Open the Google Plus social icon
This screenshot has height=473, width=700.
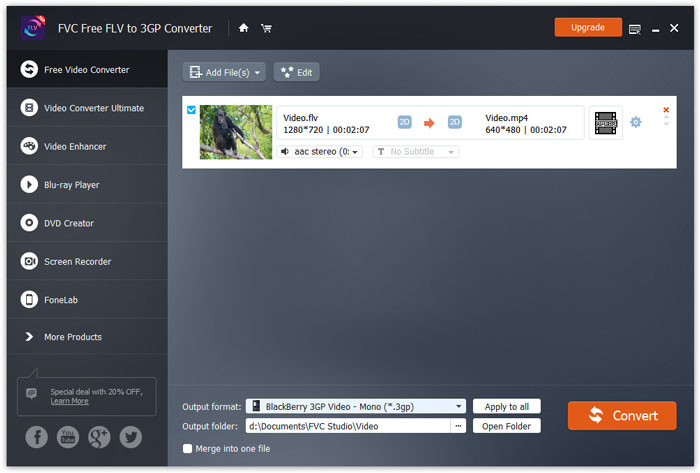point(99,437)
